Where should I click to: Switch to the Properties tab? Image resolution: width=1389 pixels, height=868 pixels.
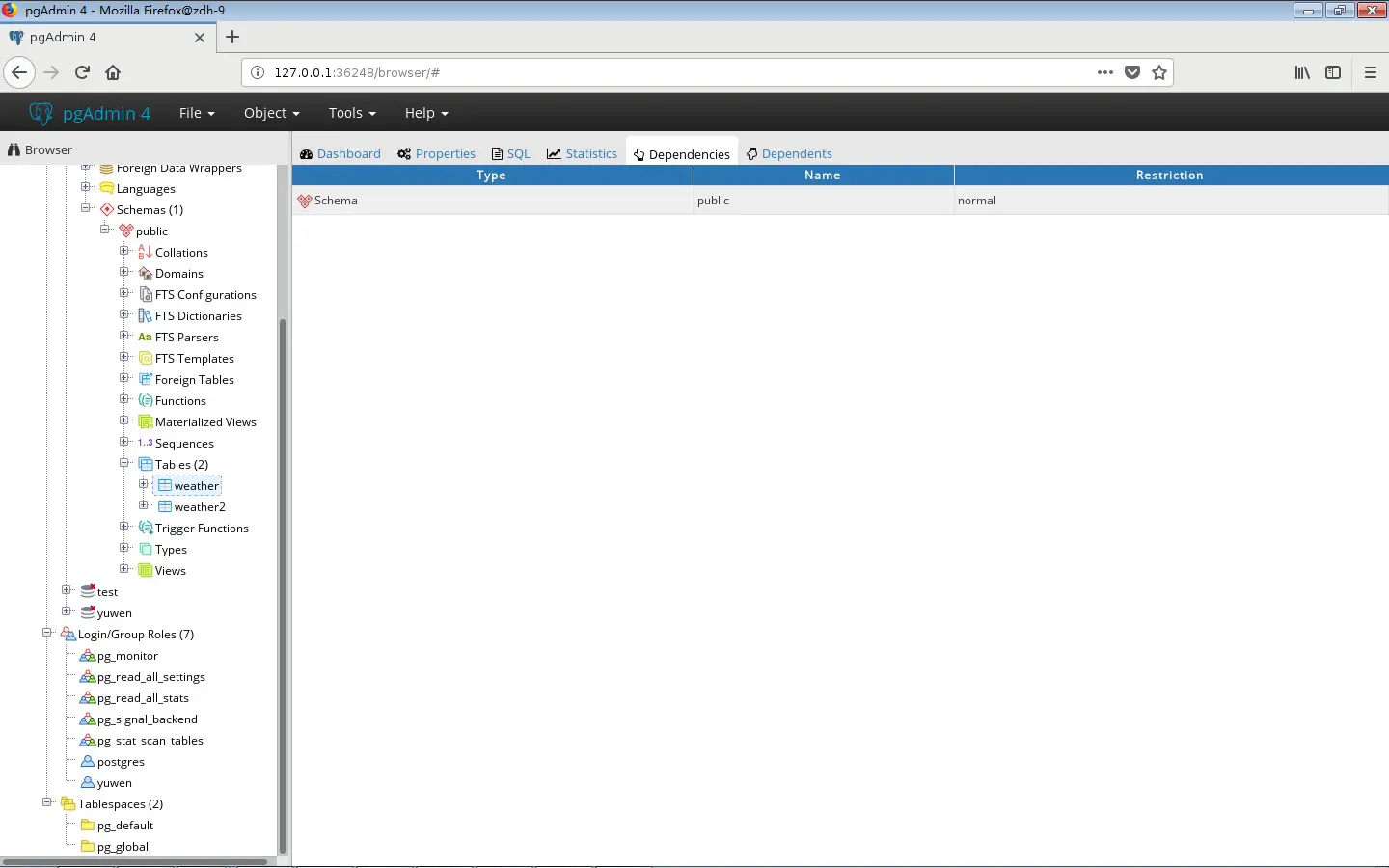pos(437,153)
